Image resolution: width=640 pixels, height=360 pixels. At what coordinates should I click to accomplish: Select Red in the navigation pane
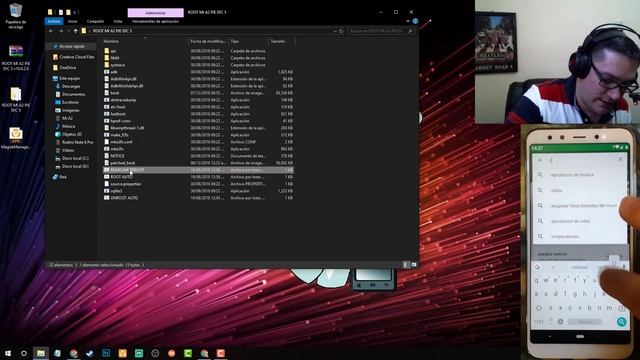(x=60, y=177)
